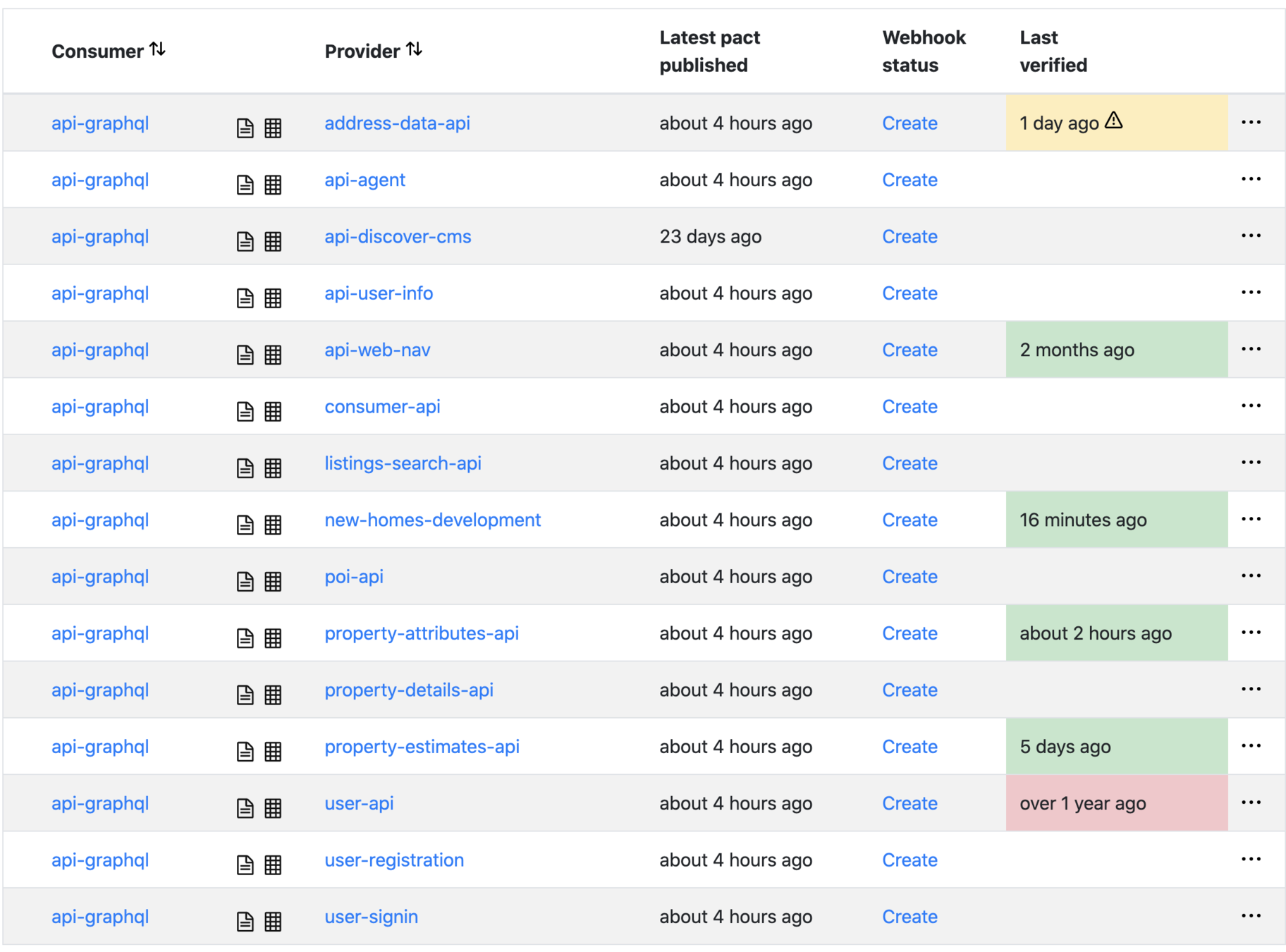Open ellipsis menu for property-estimates-api row
1286x952 pixels.
click(1251, 746)
